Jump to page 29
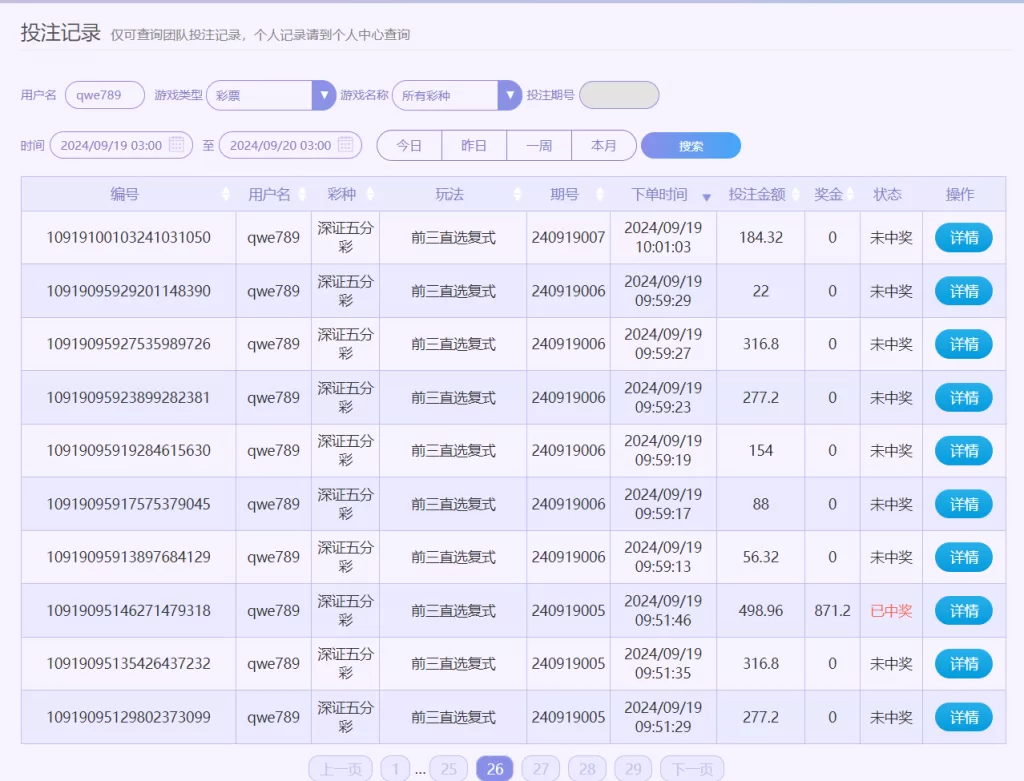This screenshot has height=781, width=1024. coord(633,769)
